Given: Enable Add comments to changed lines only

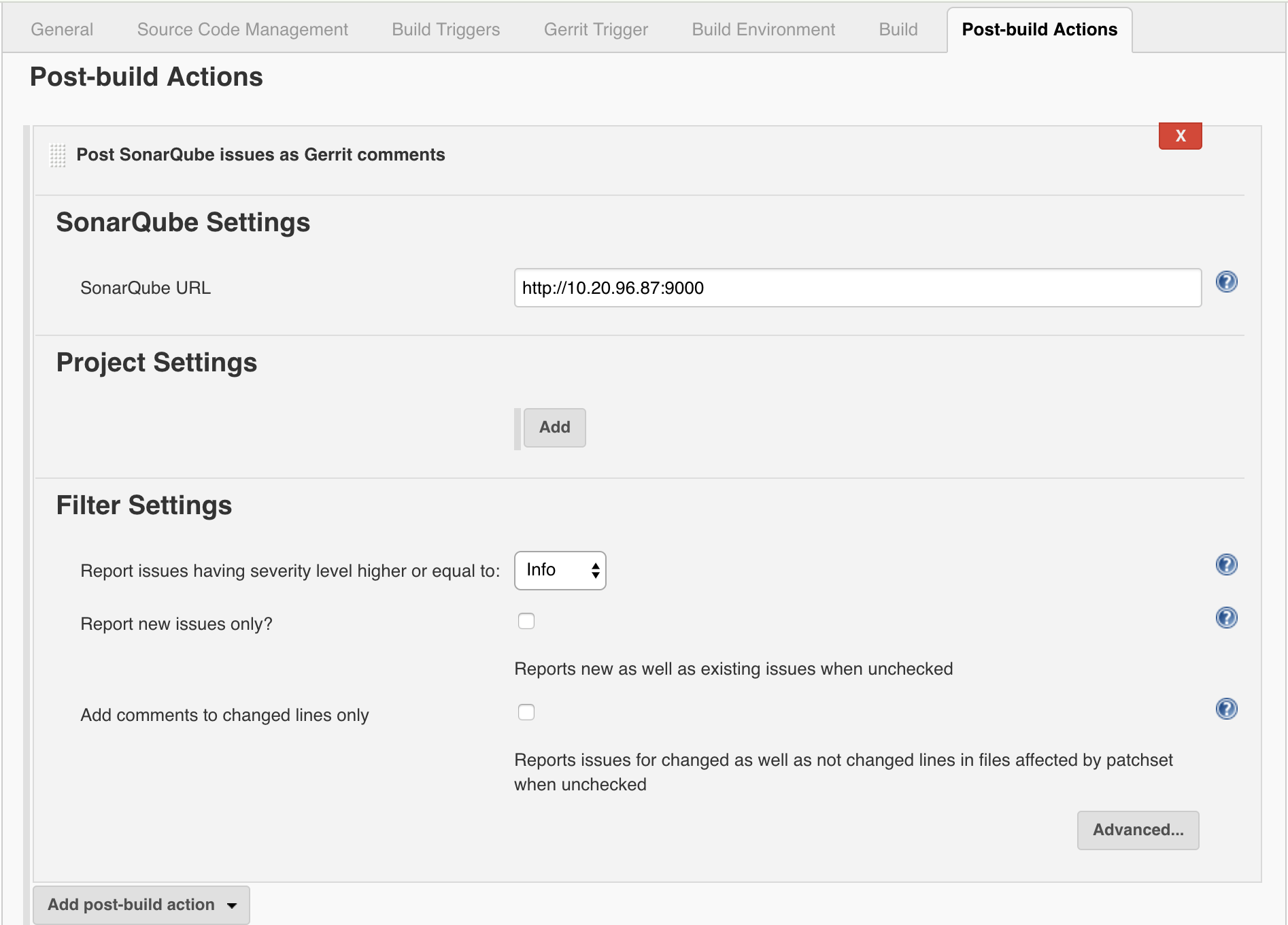Looking at the screenshot, I should point(526,712).
